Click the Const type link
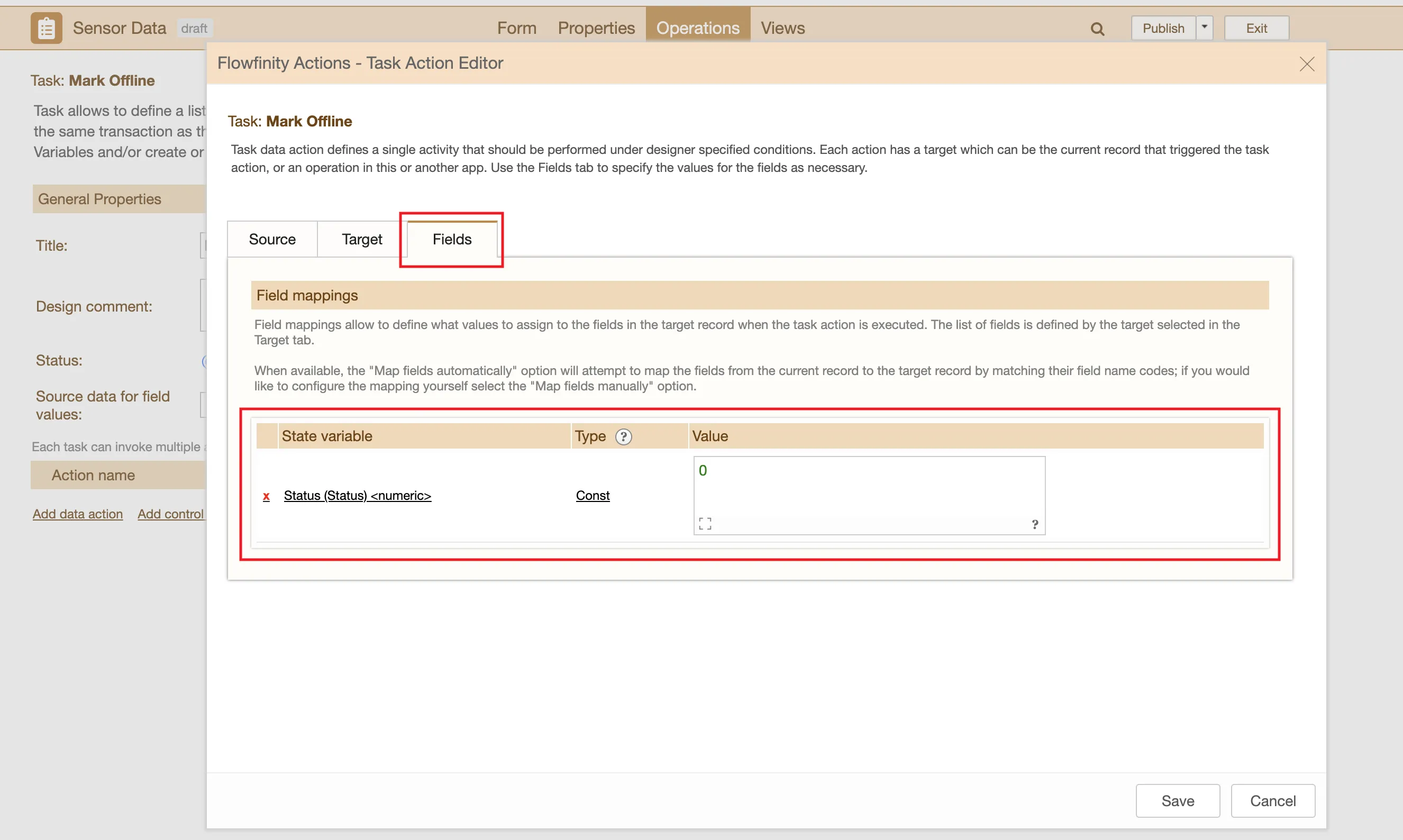 coord(592,495)
